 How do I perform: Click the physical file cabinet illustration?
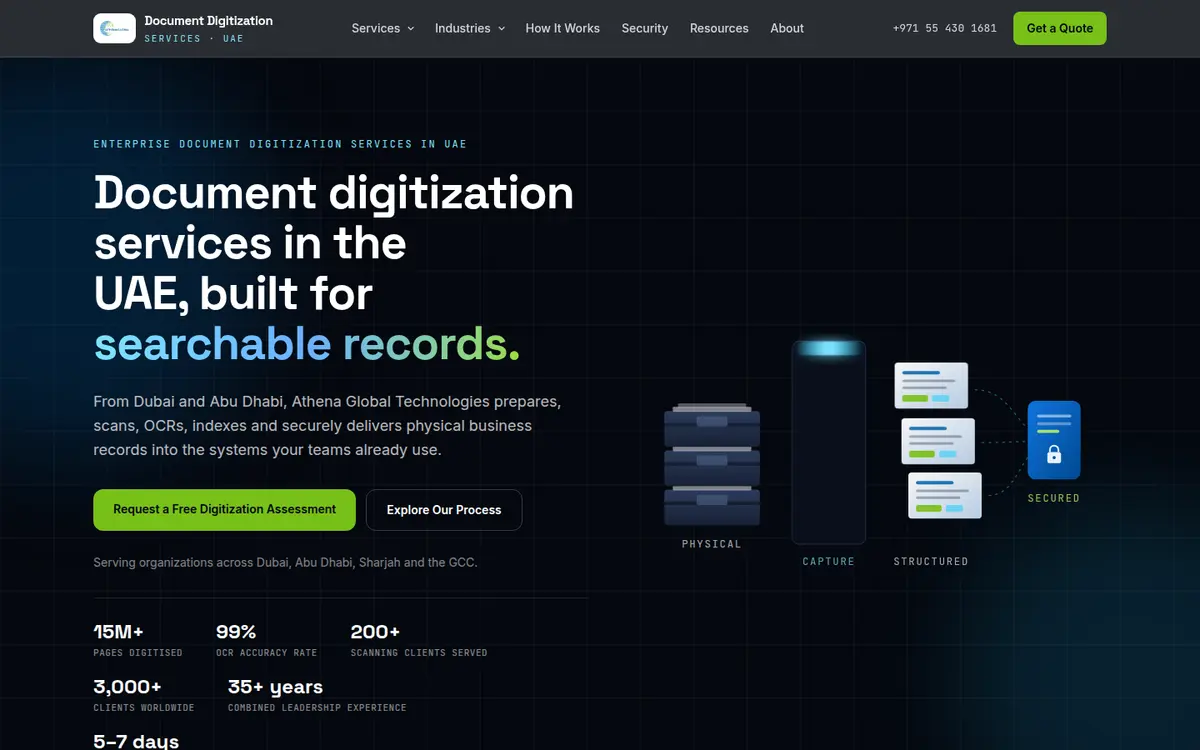(712, 463)
